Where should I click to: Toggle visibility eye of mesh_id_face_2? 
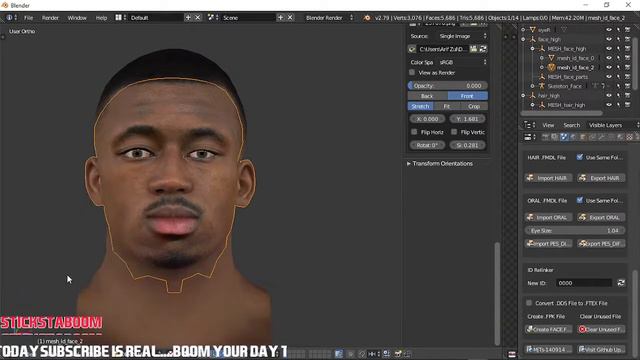click(x=609, y=67)
